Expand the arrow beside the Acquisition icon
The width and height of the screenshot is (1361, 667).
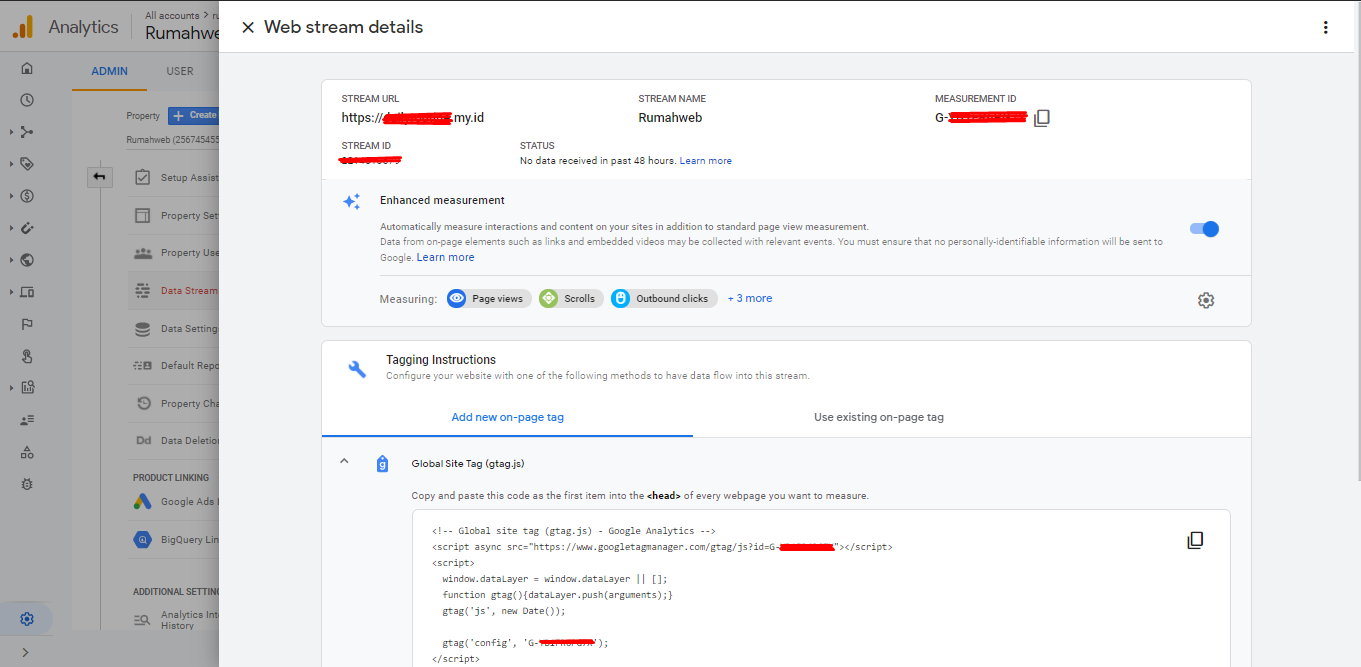click(11, 132)
